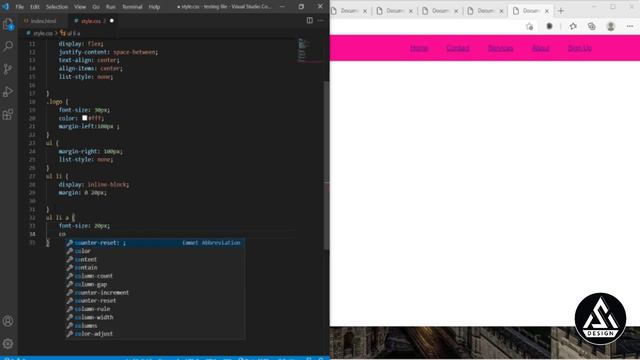Select color-adjust suggestion in autocomplete
Screen dimensions: 640x360
point(155,333)
